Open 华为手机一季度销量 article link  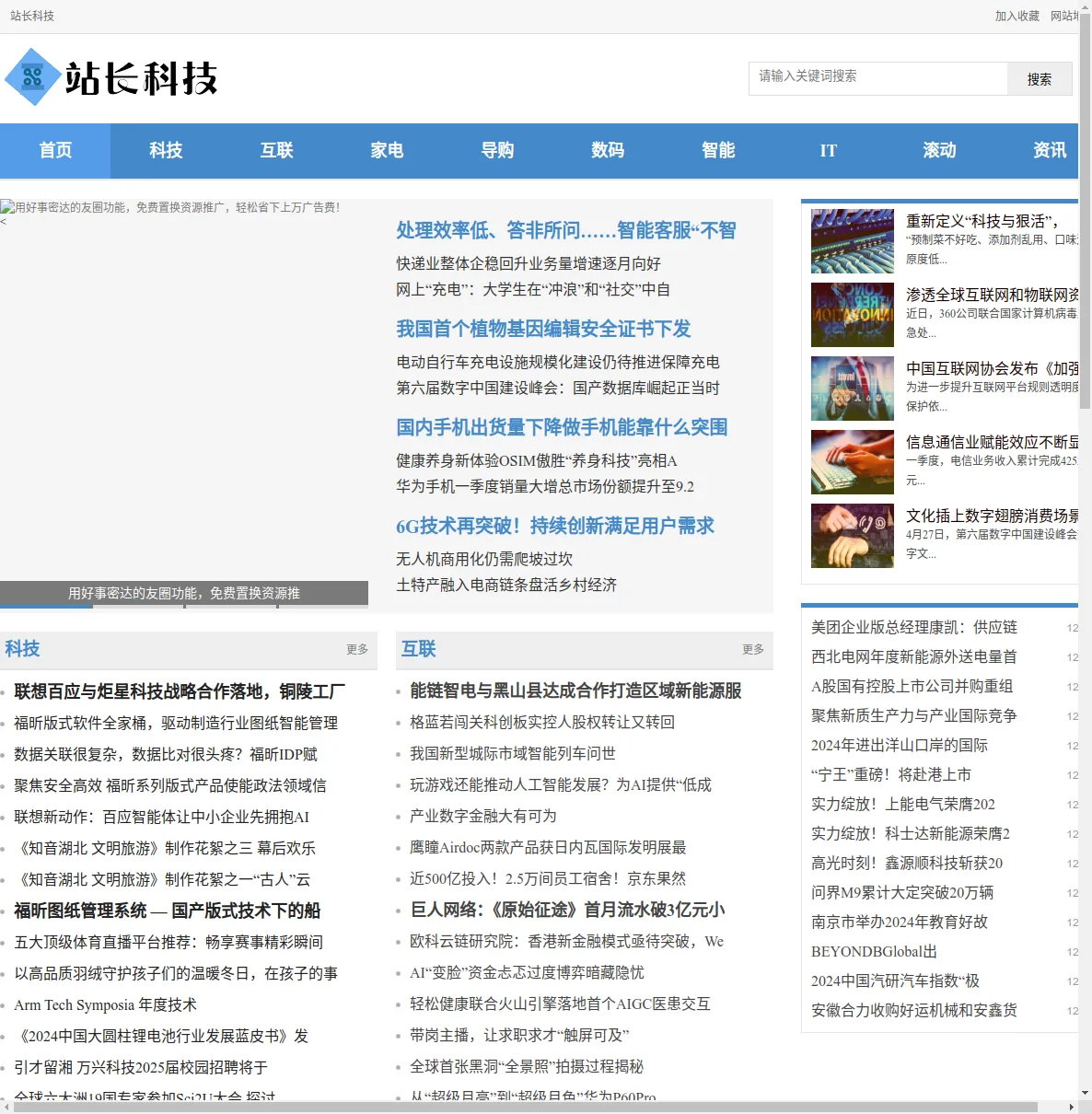[545, 486]
